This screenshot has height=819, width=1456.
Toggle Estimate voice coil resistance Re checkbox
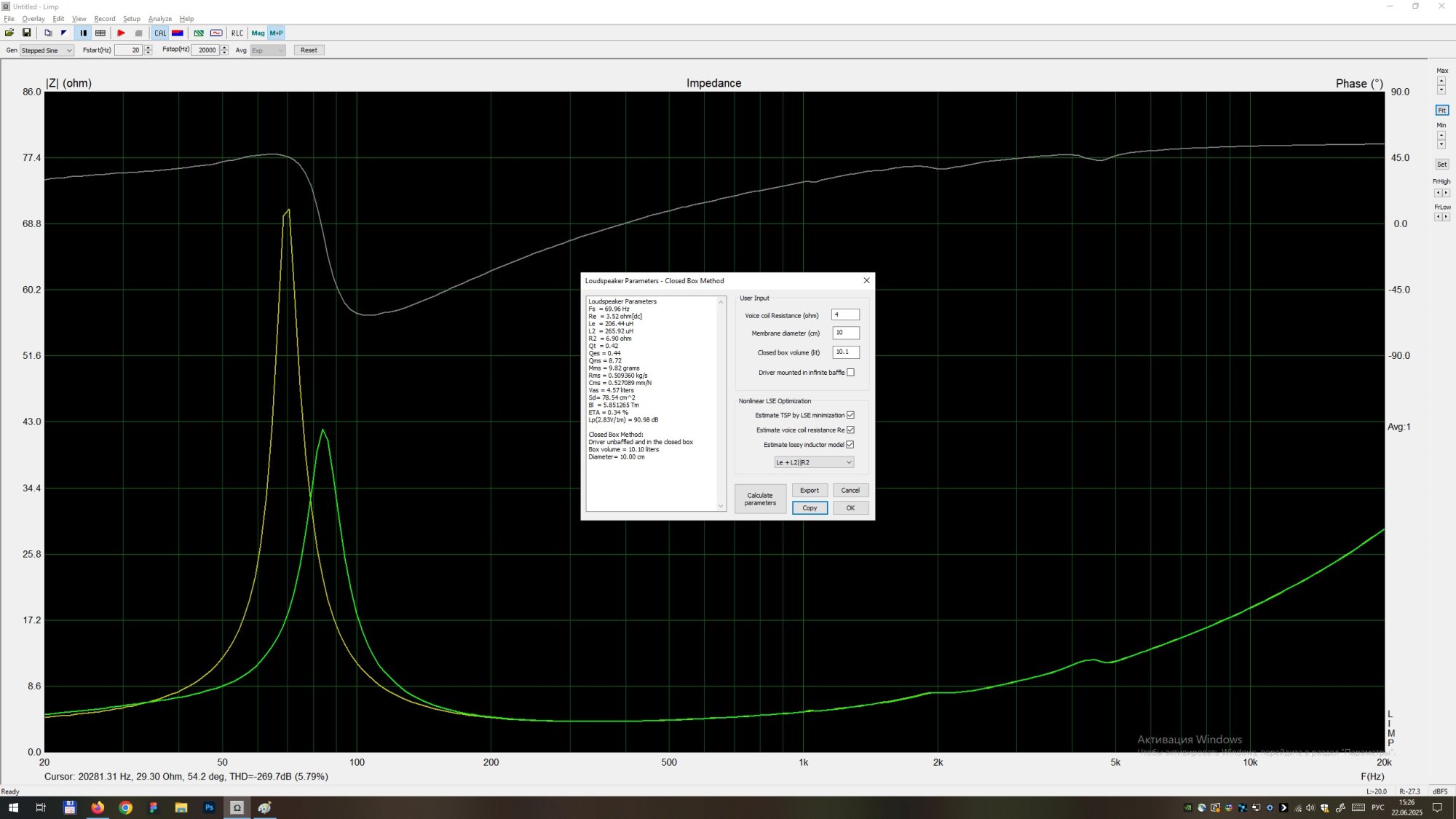[850, 430]
